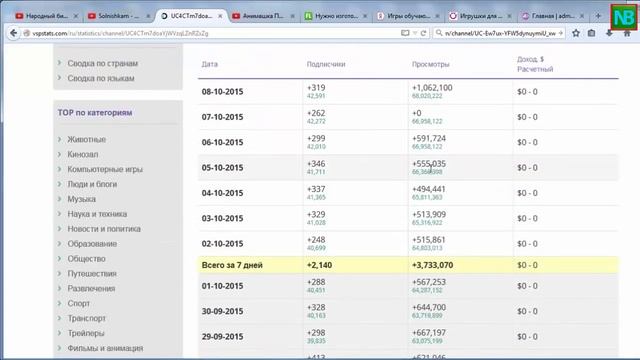This screenshot has height=360, width=640.
Task: Click the Подписчики column header
Action: click(326, 64)
